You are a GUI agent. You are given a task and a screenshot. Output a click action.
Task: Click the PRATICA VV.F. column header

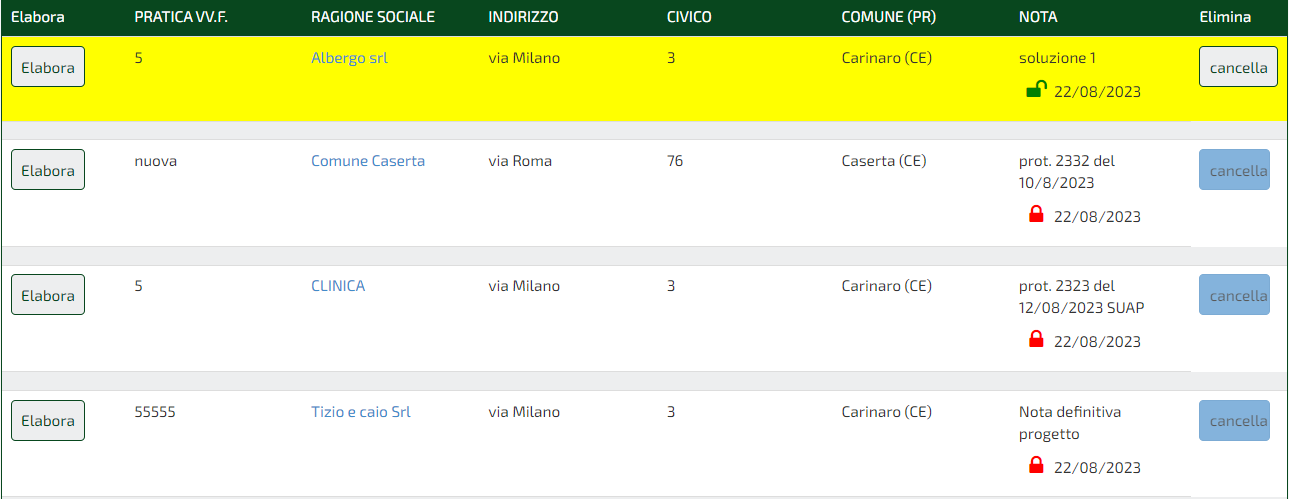click(x=184, y=17)
